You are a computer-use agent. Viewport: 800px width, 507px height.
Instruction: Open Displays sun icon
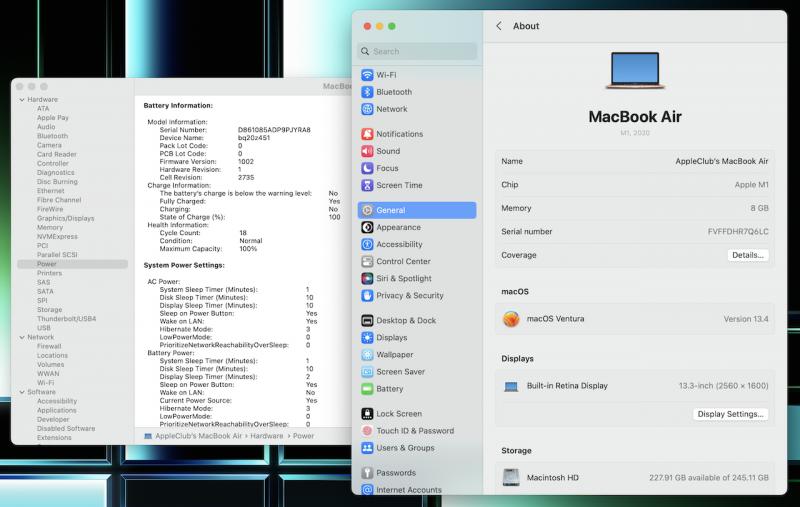click(367, 338)
